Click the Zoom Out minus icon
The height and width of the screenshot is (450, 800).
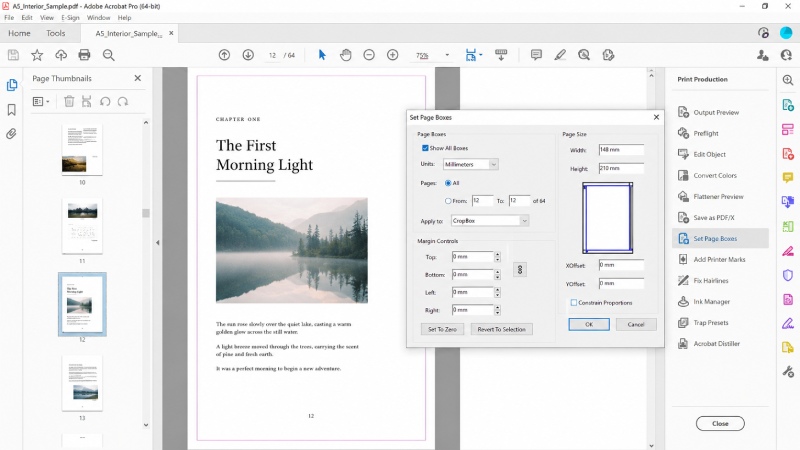pyautogui.click(x=369, y=55)
